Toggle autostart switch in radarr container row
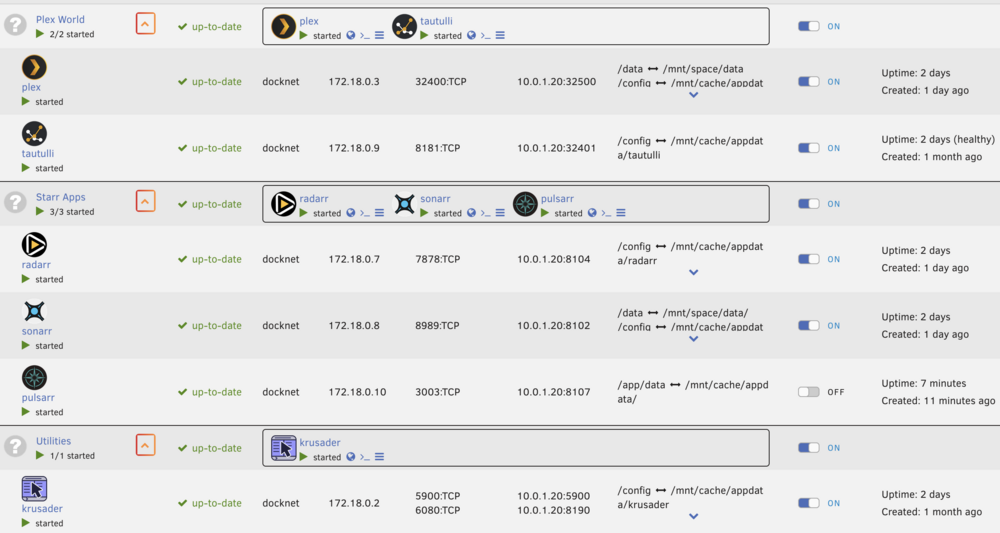The width and height of the screenshot is (1000, 533). pyautogui.click(x=809, y=259)
